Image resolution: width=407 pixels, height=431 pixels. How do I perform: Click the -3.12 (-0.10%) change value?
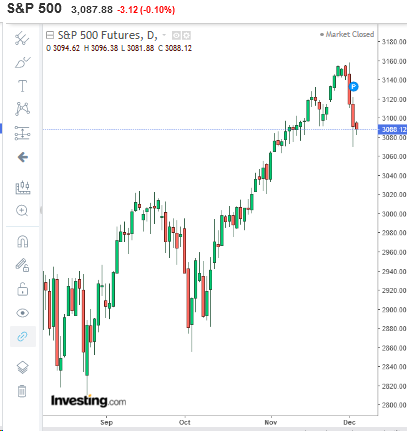pos(146,10)
